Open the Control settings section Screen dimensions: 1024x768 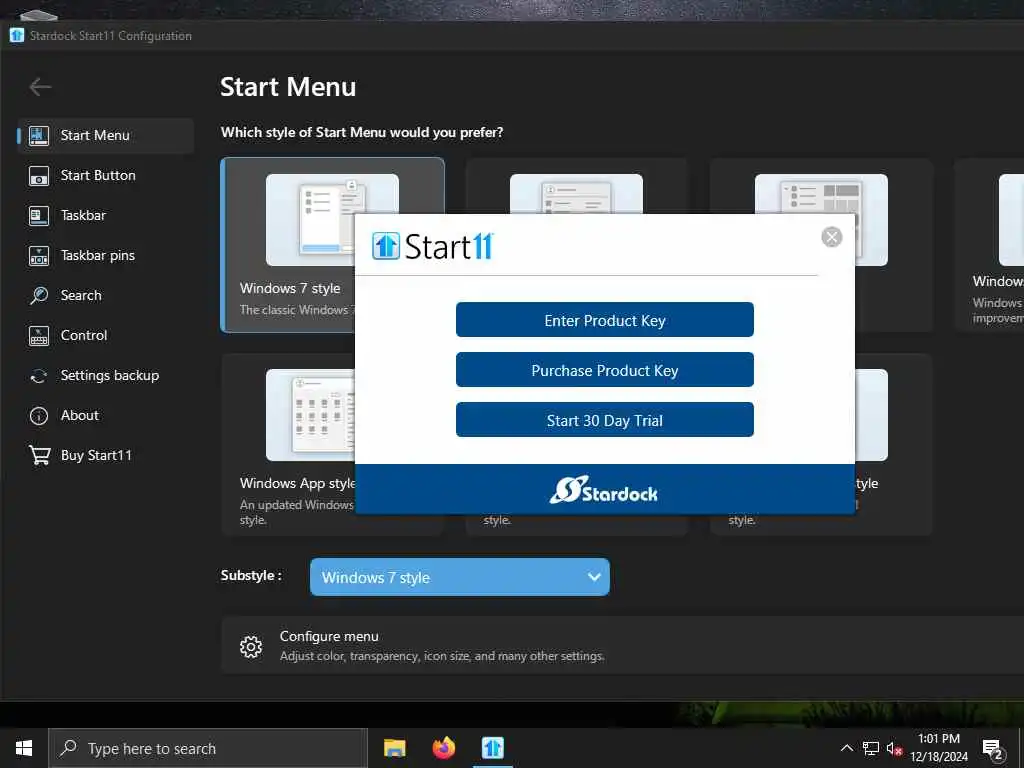click(x=106, y=335)
